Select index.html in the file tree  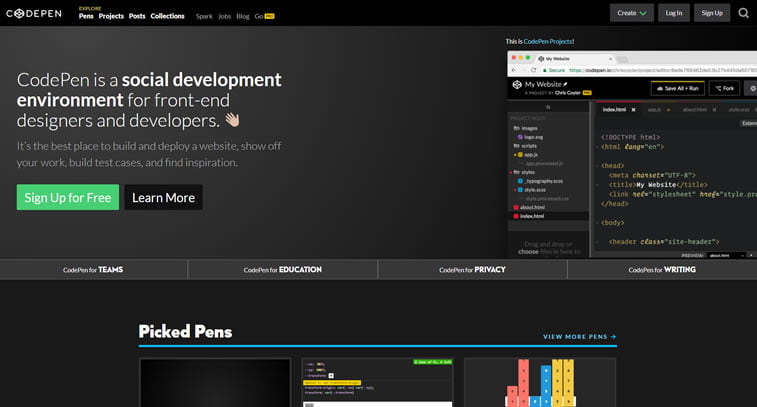pos(528,216)
